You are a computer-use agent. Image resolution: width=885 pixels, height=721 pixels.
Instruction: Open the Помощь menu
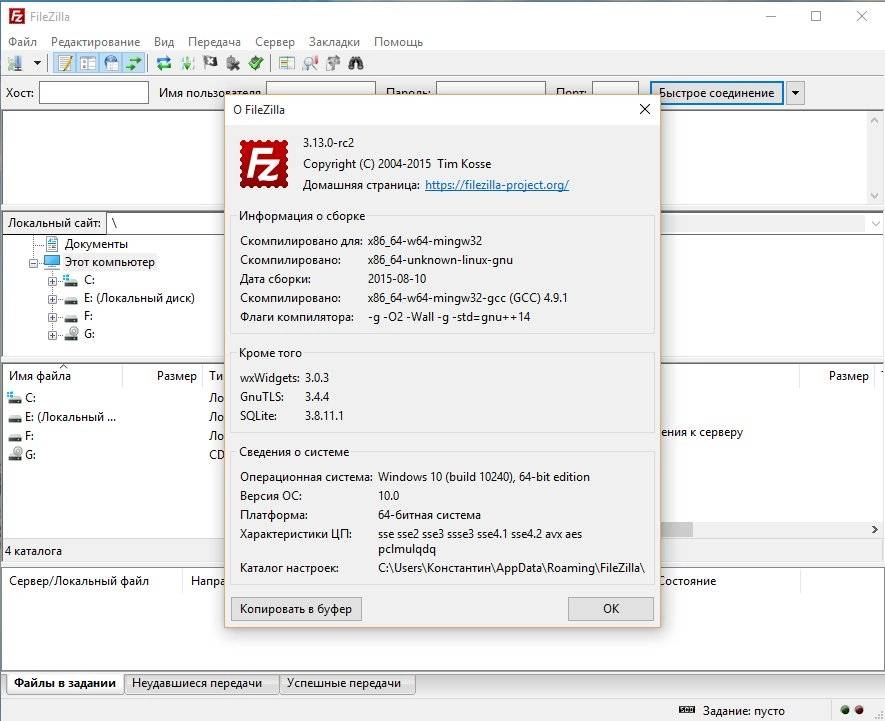(x=398, y=42)
